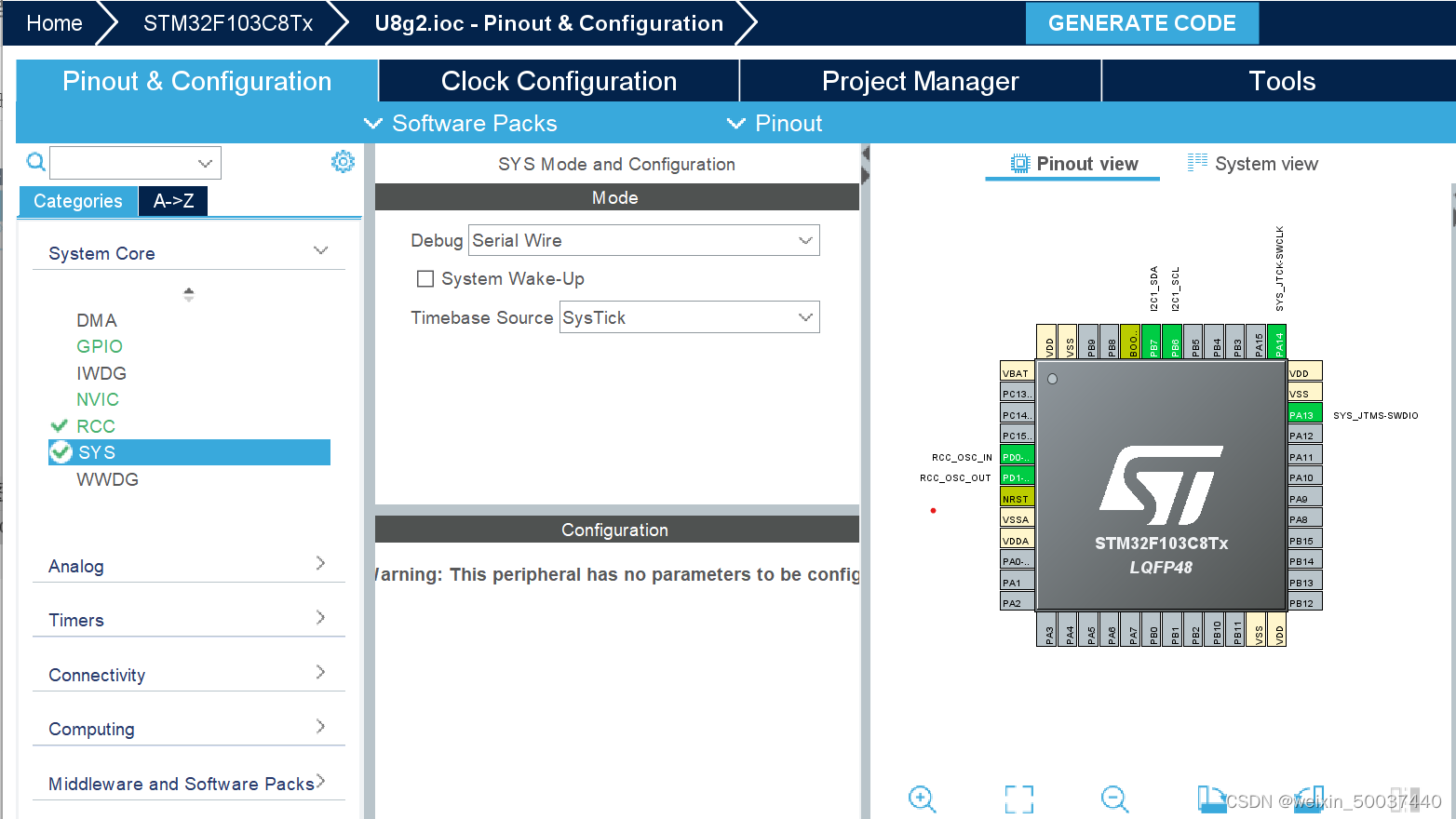Click the zoom in magnifier icon
This screenshot has width=1456, height=819.
click(x=922, y=799)
